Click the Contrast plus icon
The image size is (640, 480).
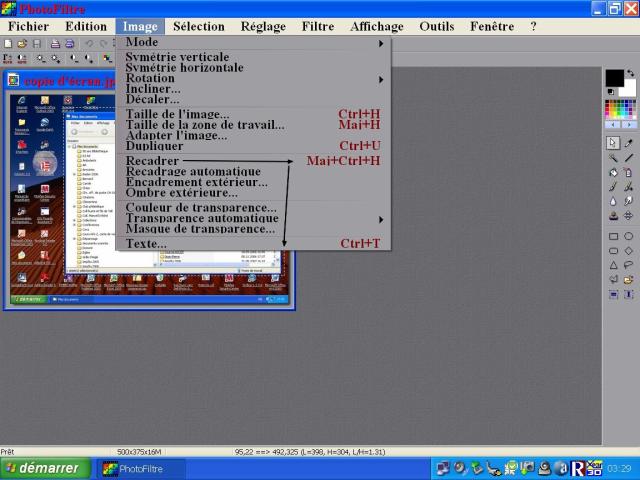[89, 59]
